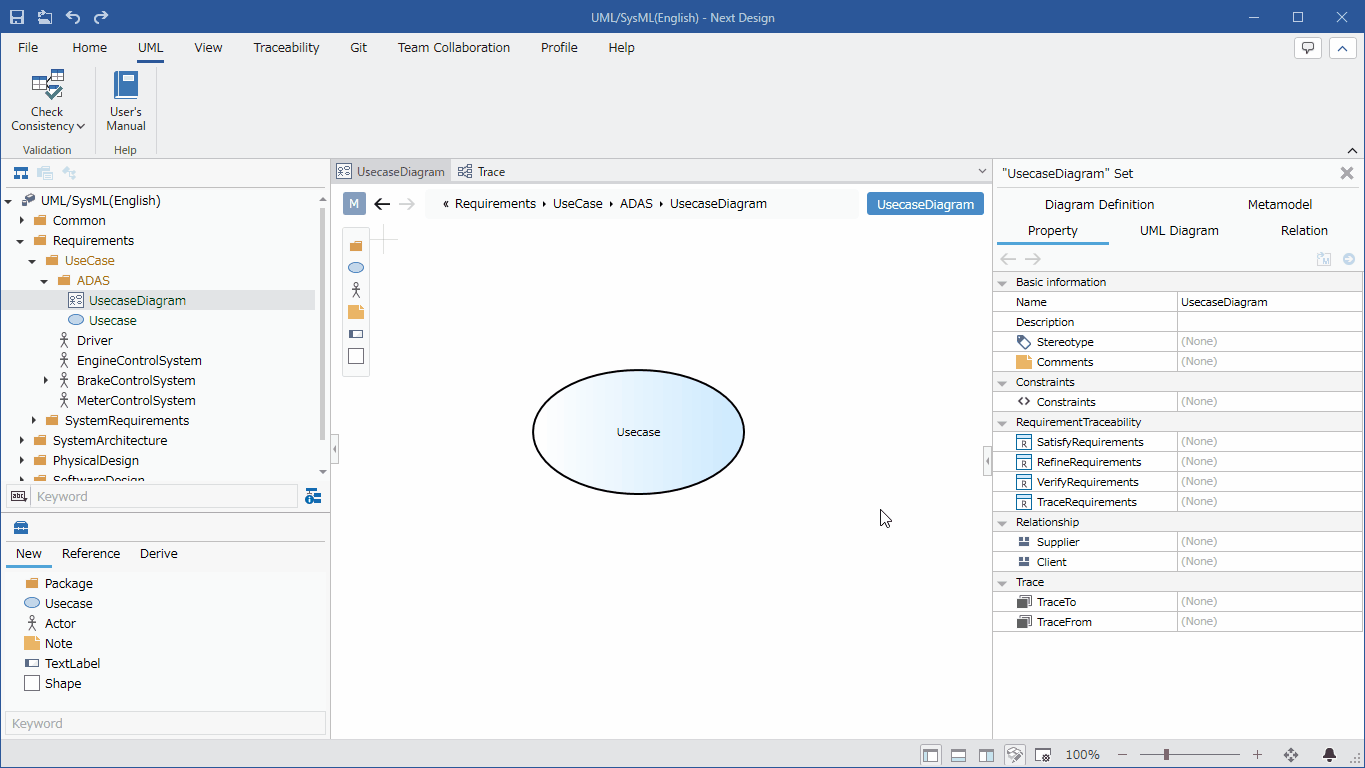Click the Undo arrow icon
The height and width of the screenshot is (768, 1365).
click(x=73, y=17)
